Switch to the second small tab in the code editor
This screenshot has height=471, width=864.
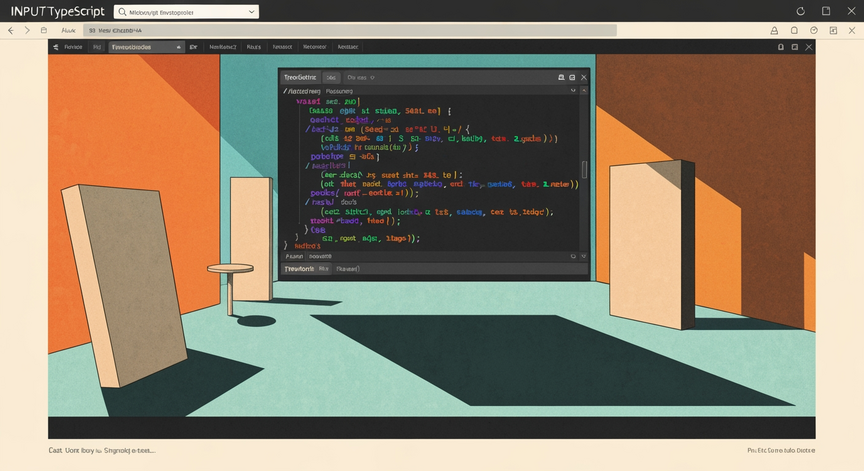coord(331,78)
